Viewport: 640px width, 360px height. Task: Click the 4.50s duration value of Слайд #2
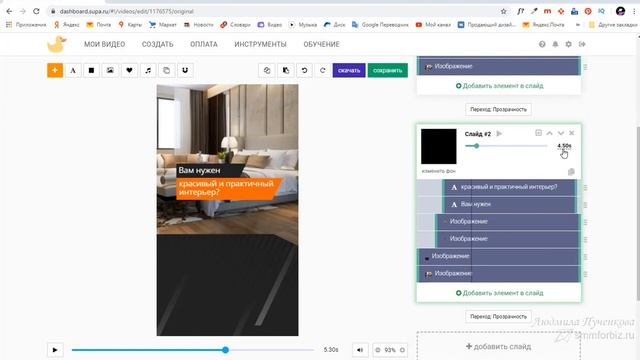pos(564,146)
